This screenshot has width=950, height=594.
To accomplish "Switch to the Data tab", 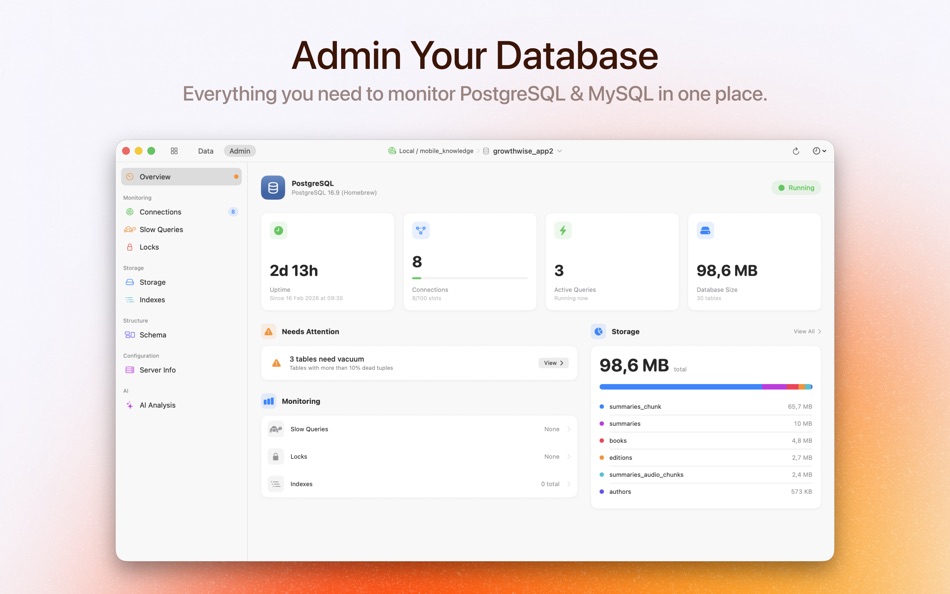I will (x=205, y=151).
